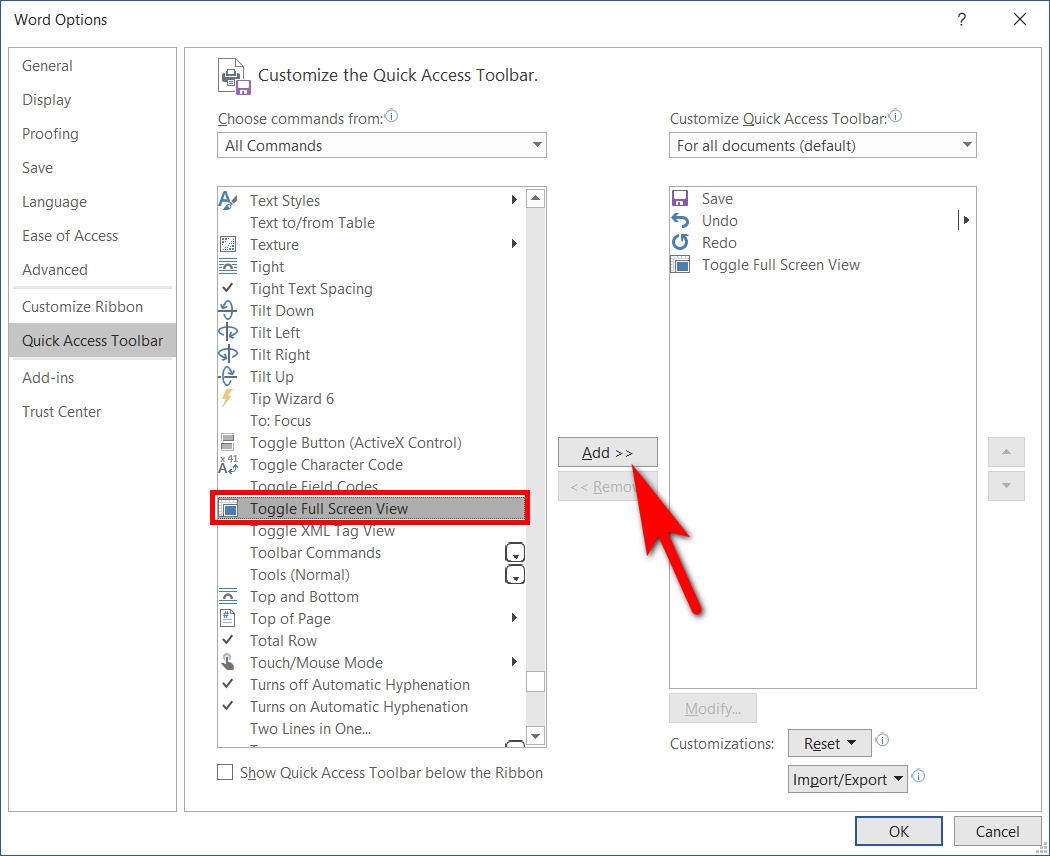Viewport: 1050px width, 856px height.
Task: Expand the Top of Page submenu arrow
Action: tap(514, 618)
